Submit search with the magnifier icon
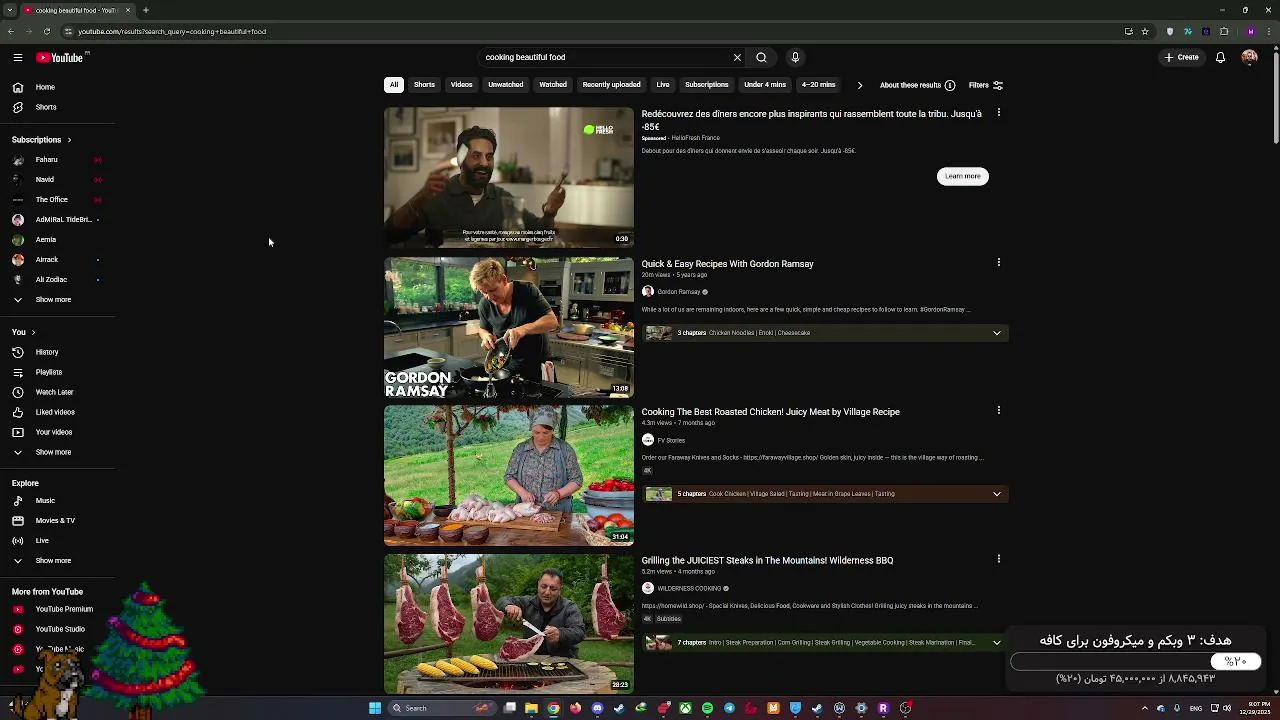1280x720 pixels. tap(761, 58)
